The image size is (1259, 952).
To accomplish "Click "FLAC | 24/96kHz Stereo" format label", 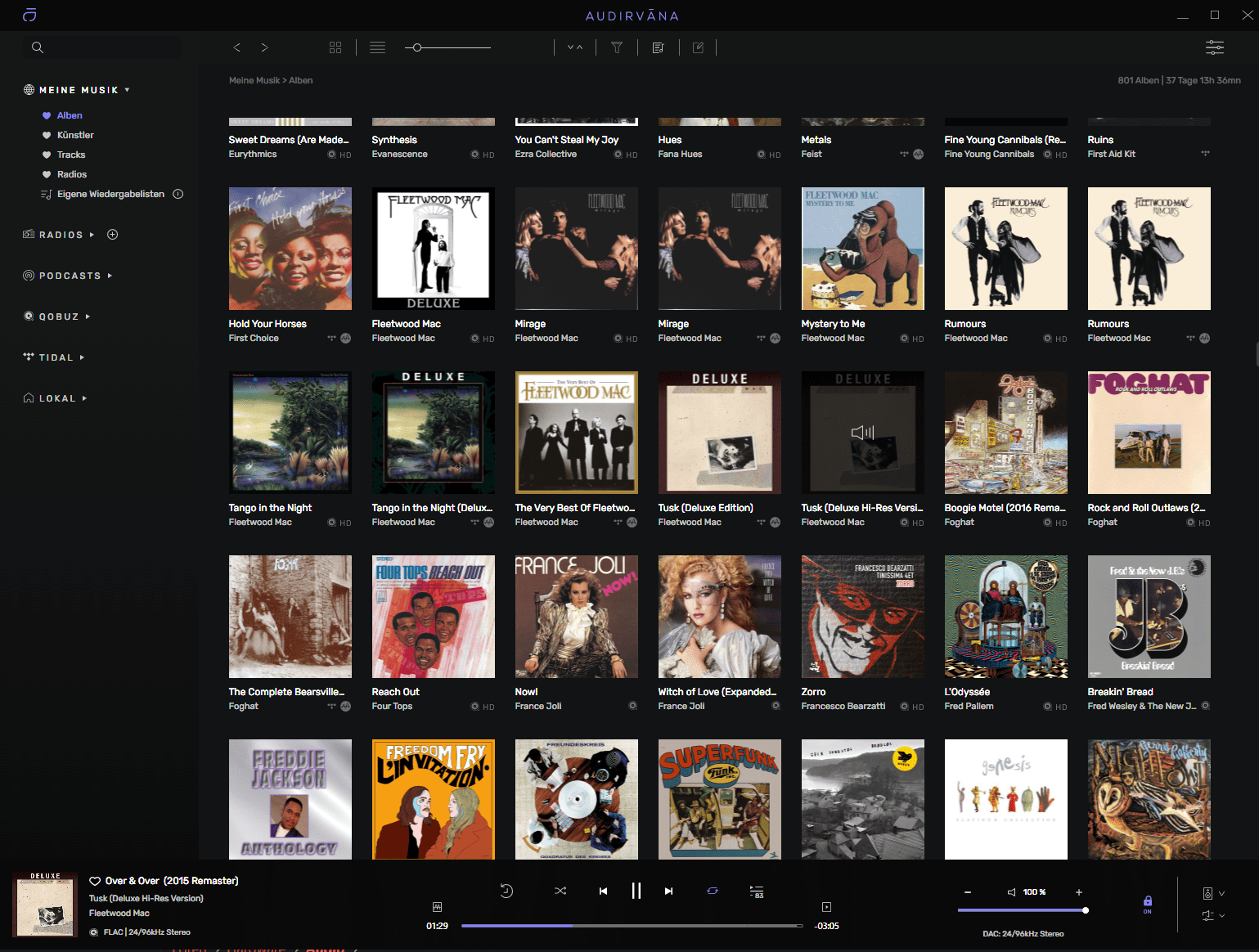I will 147,932.
